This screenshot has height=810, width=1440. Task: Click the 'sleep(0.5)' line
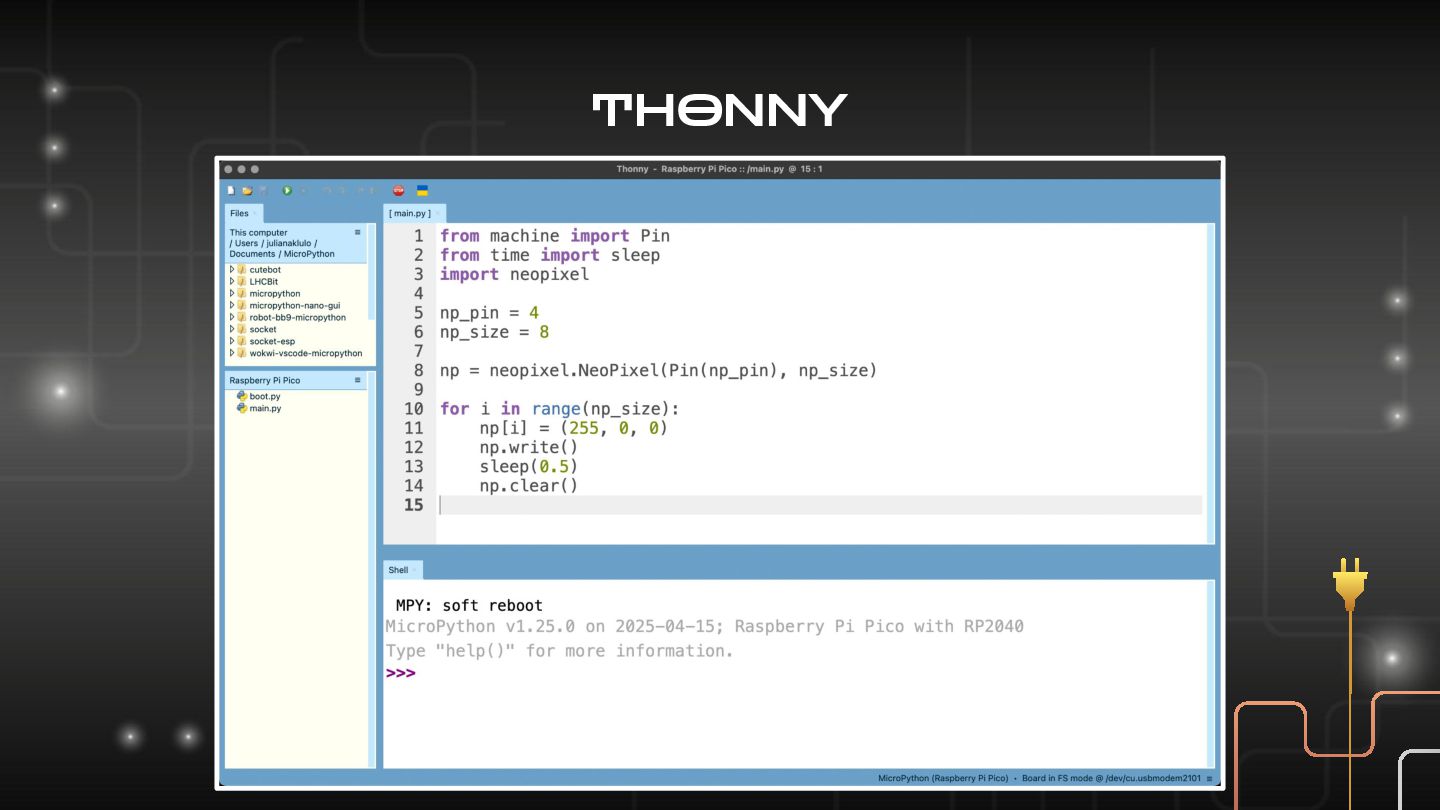528,467
